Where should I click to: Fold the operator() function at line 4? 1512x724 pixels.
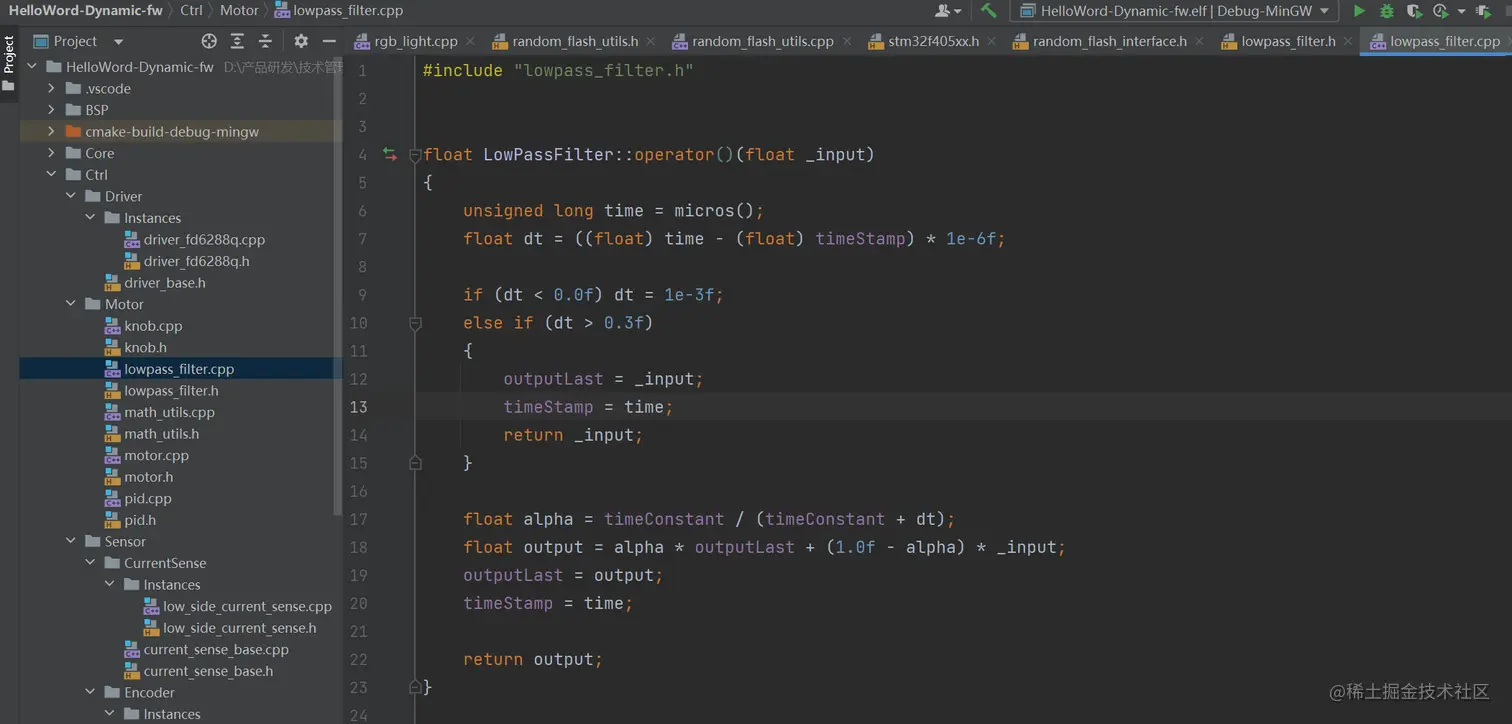pos(415,155)
